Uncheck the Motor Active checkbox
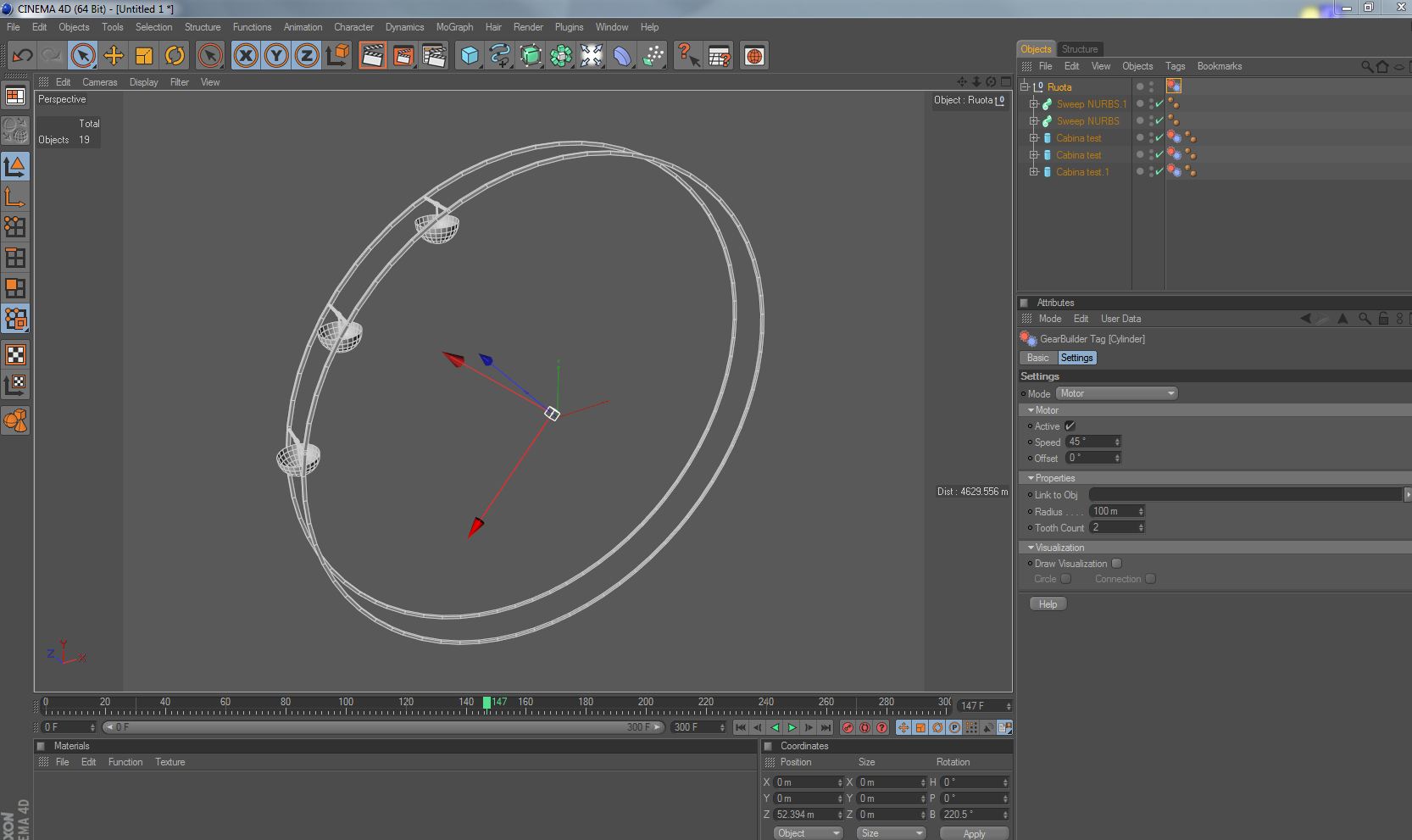This screenshot has height=840, width=1412. coord(1070,426)
